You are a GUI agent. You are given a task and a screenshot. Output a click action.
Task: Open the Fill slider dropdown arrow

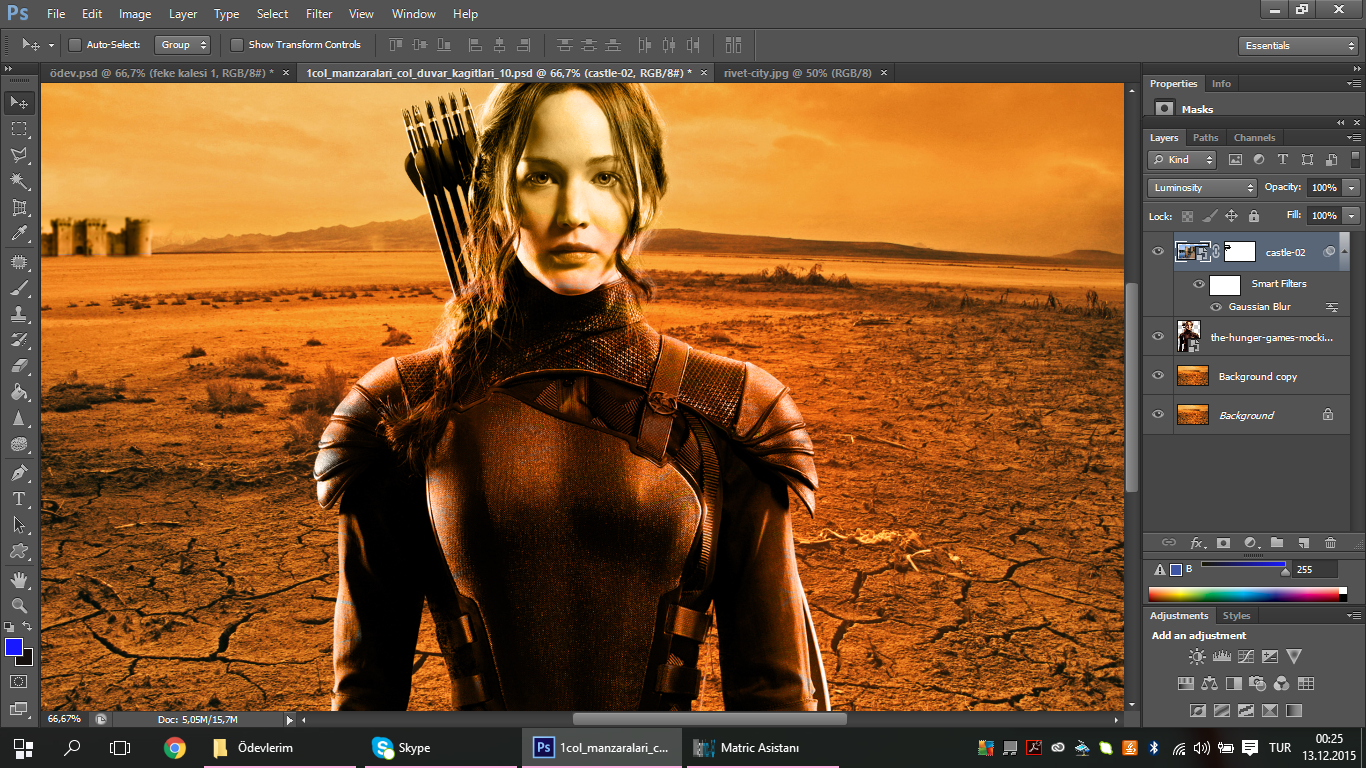(x=1352, y=216)
